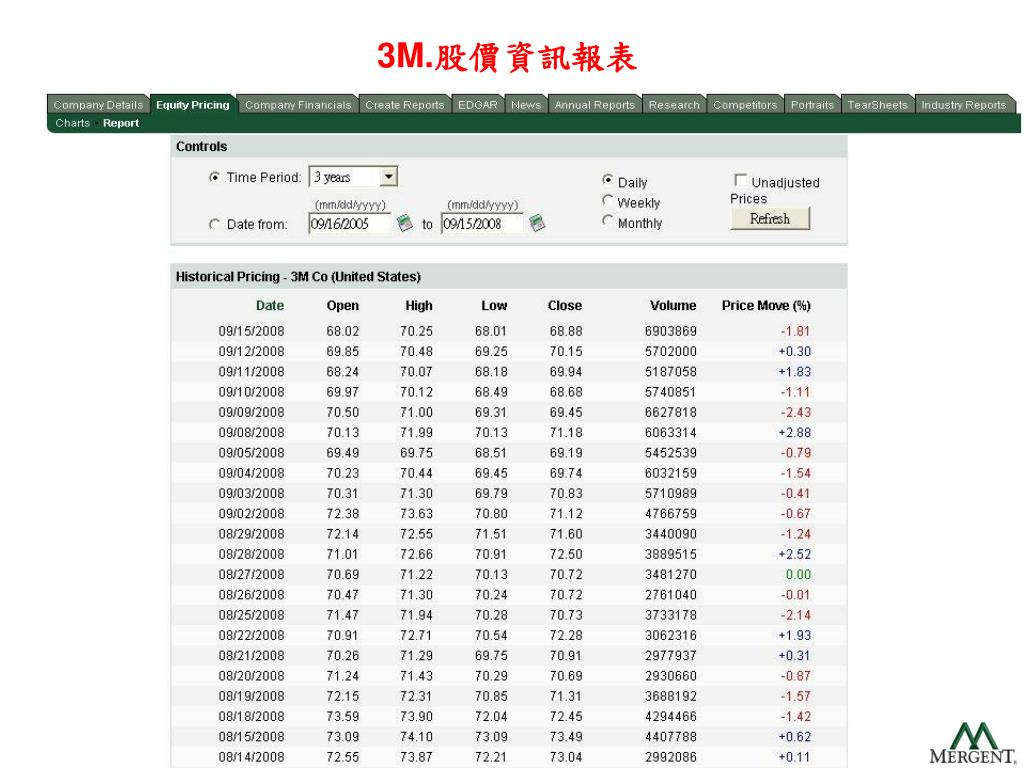This screenshot has height=768, width=1024.
Task: Select the 08/26/2008 date cell
Action: click(251, 594)
